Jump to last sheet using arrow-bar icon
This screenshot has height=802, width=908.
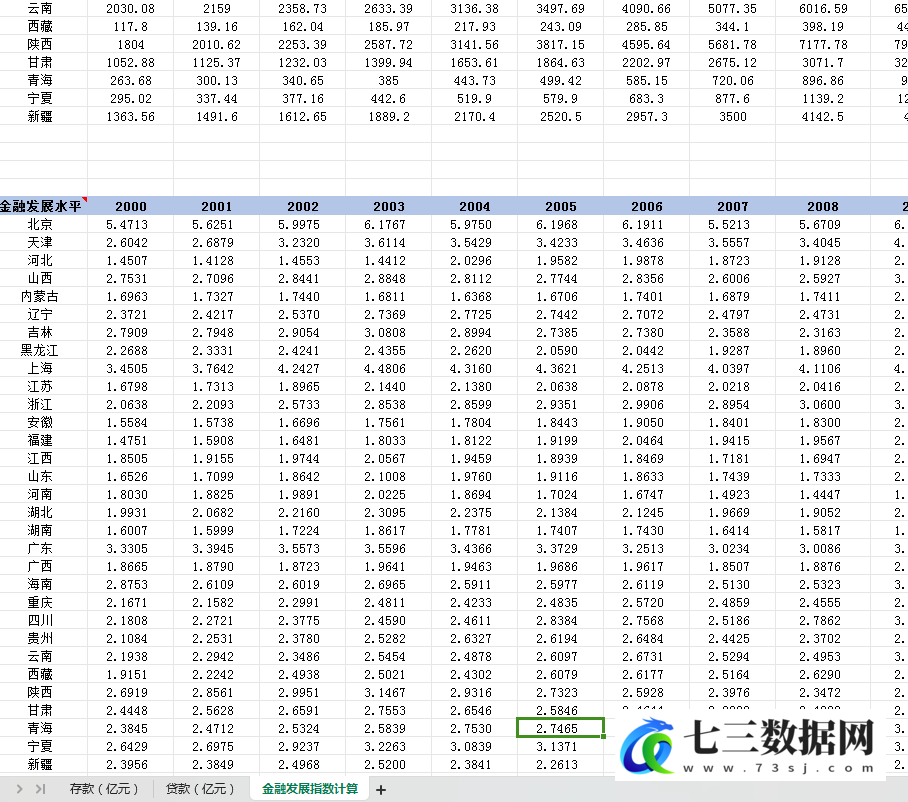point(41,789)
